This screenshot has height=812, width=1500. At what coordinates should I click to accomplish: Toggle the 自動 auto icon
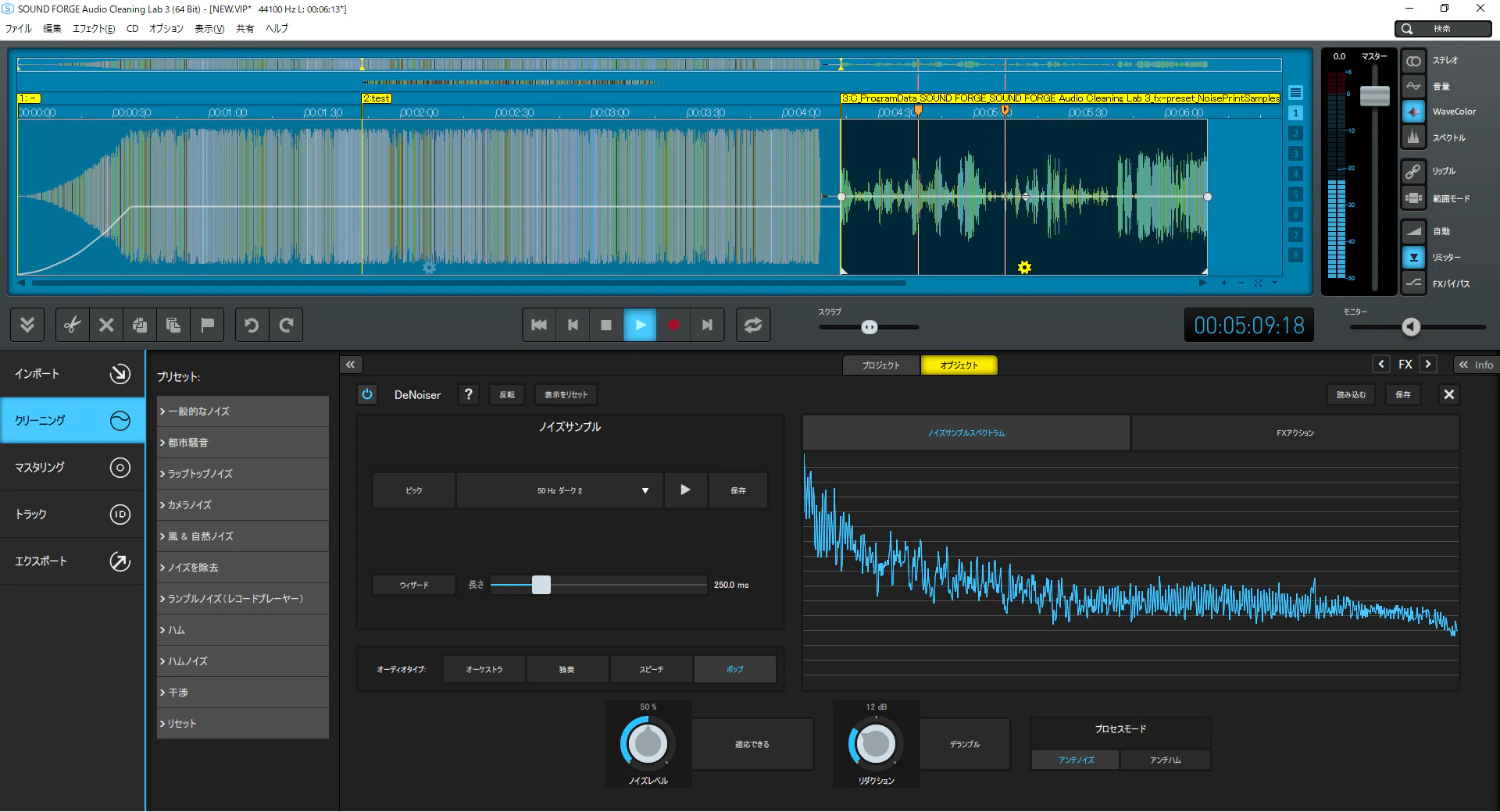[1413, 231]
